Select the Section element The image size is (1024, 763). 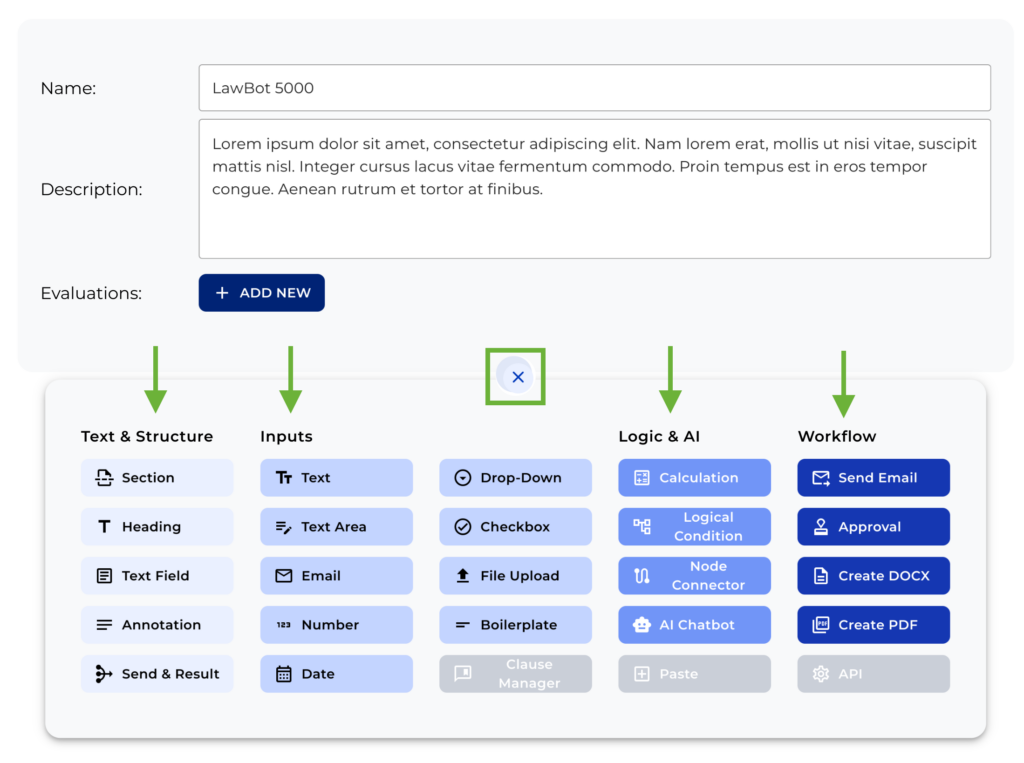tap(157, 477)
